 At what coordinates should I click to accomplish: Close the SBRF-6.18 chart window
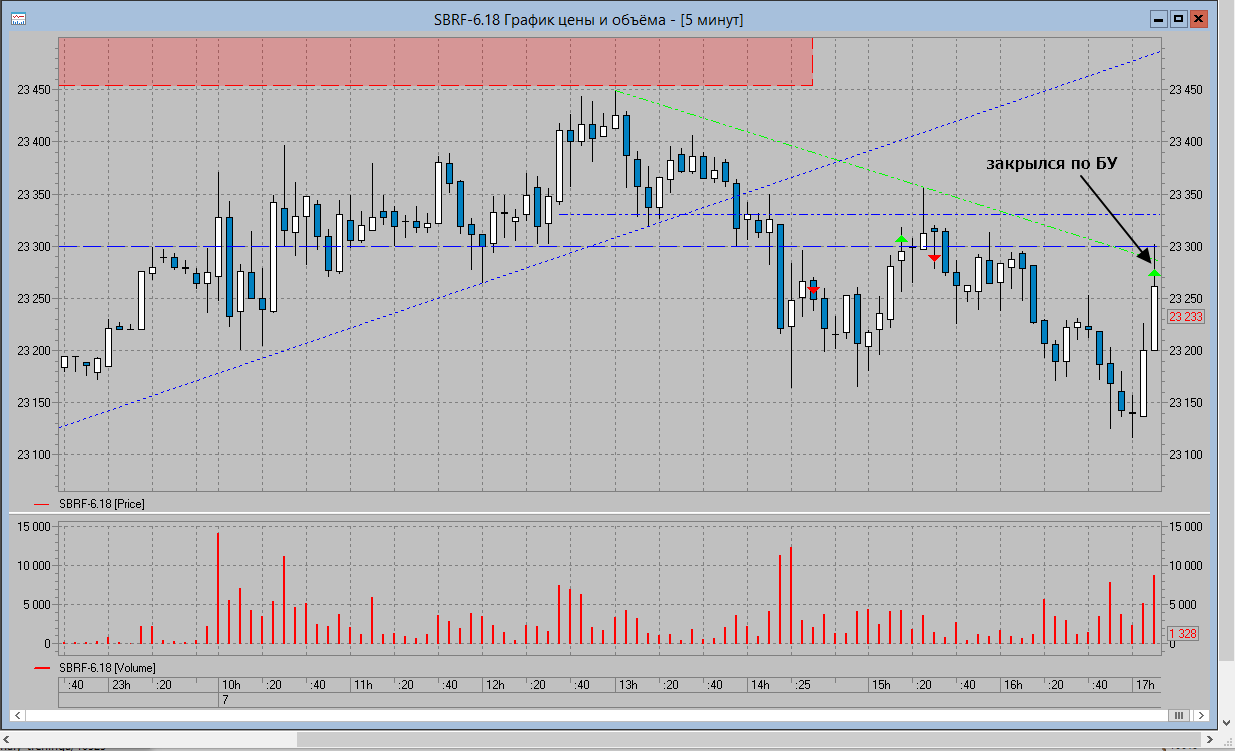point(1198,19)
